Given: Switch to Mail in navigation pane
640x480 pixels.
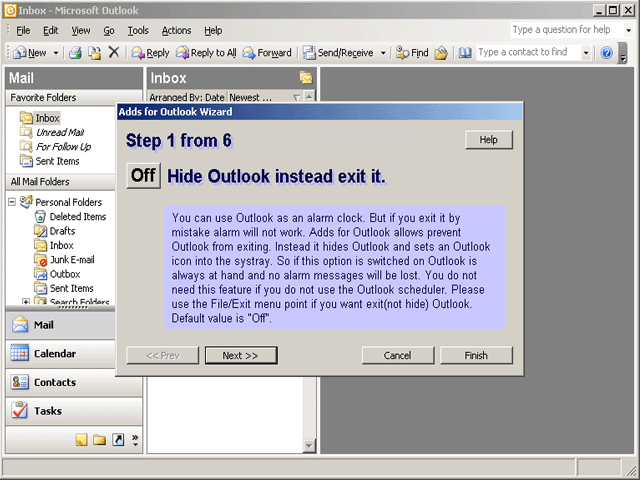Looking at the screenshot, I should (60, 325).
